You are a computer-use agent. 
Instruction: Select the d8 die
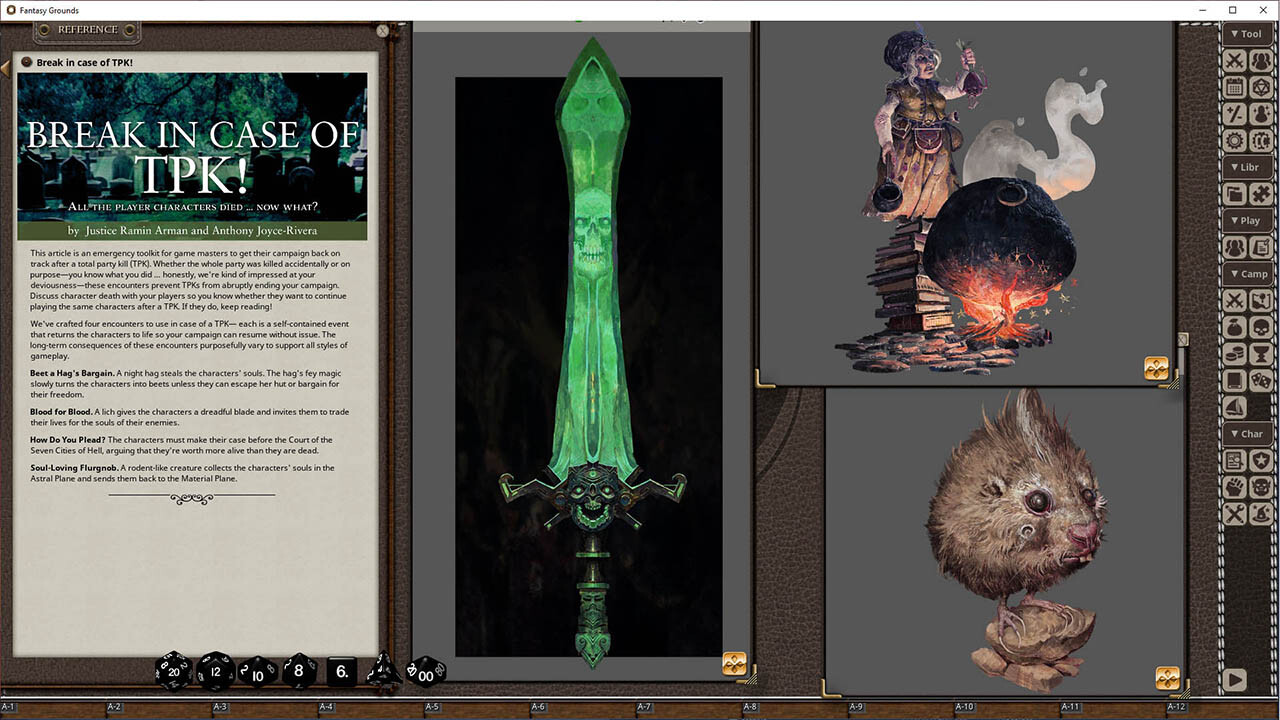point(299,671)
